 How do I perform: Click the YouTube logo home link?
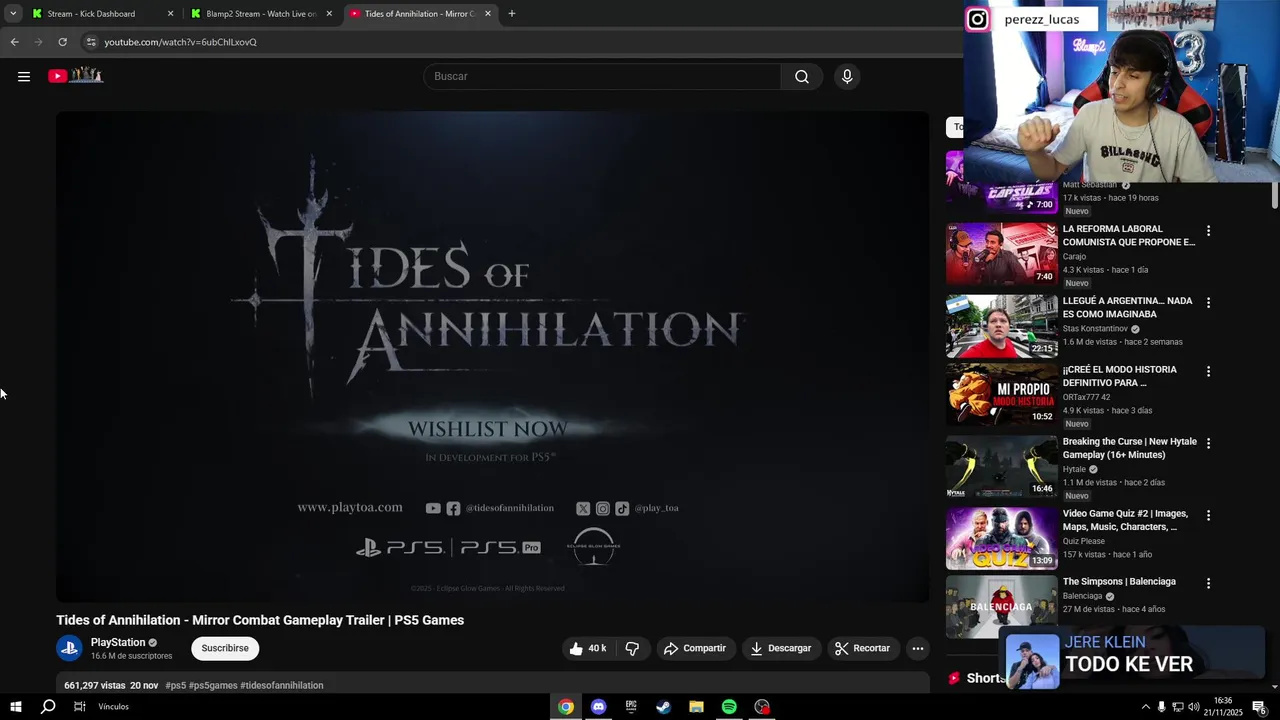[x=75, y=76]
